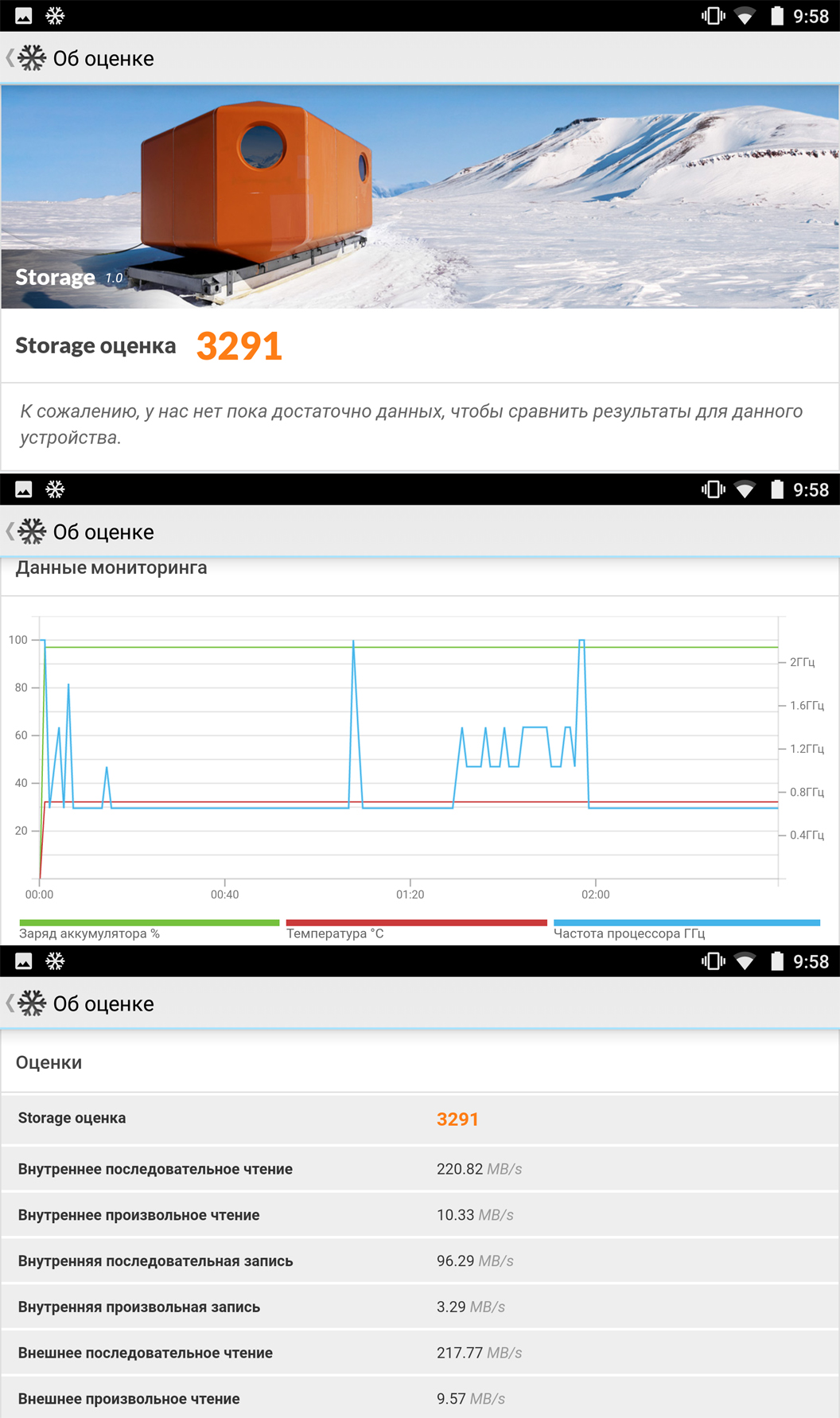Tap the 01:20 mark on chart time axis

point(410,894)
